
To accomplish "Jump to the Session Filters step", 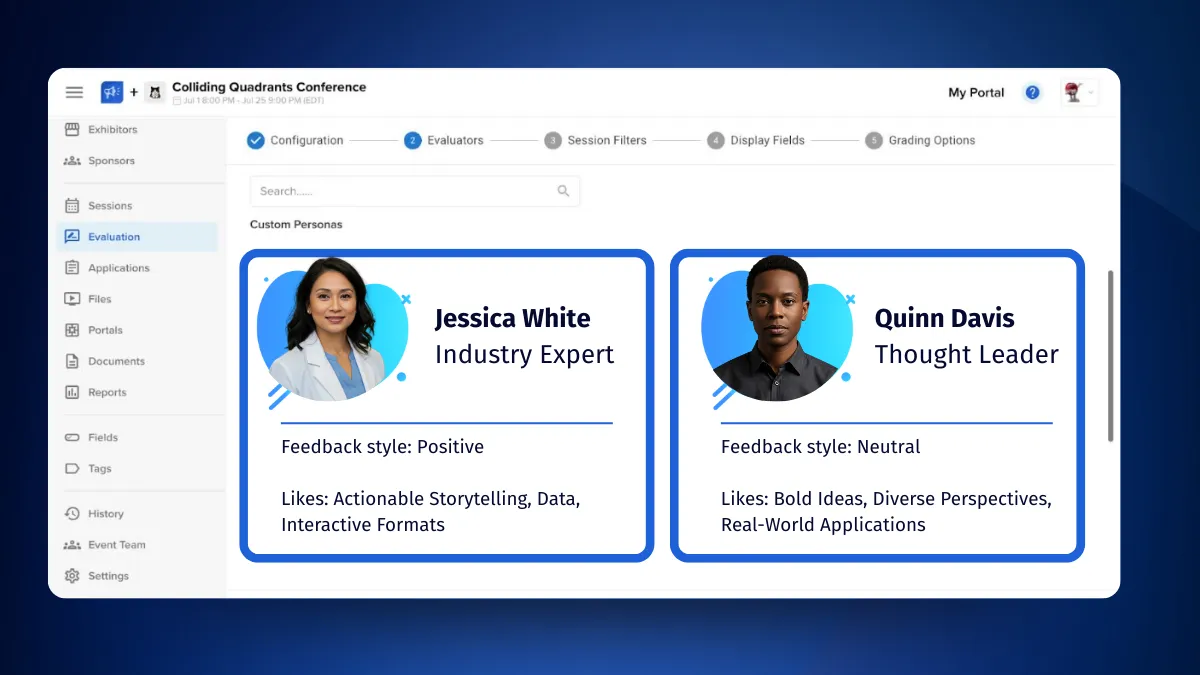I will coord(596,140).
